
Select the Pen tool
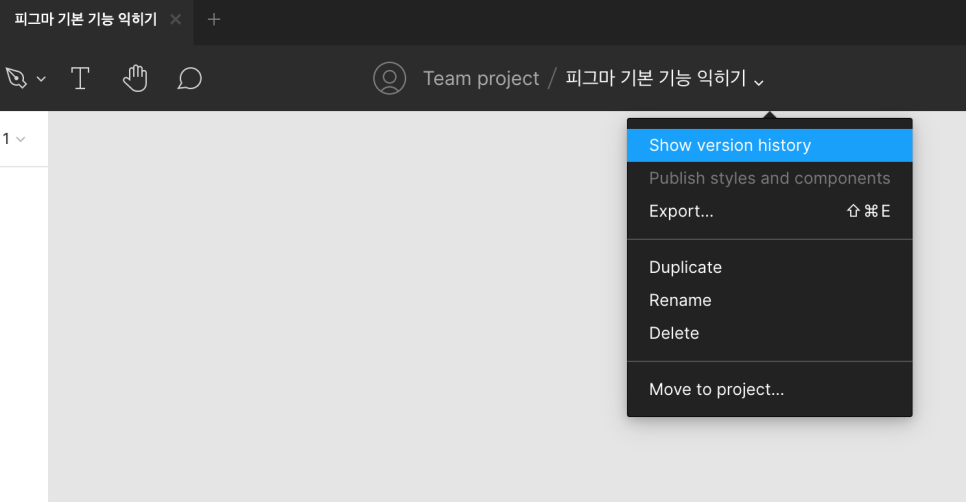pos(17,78)
